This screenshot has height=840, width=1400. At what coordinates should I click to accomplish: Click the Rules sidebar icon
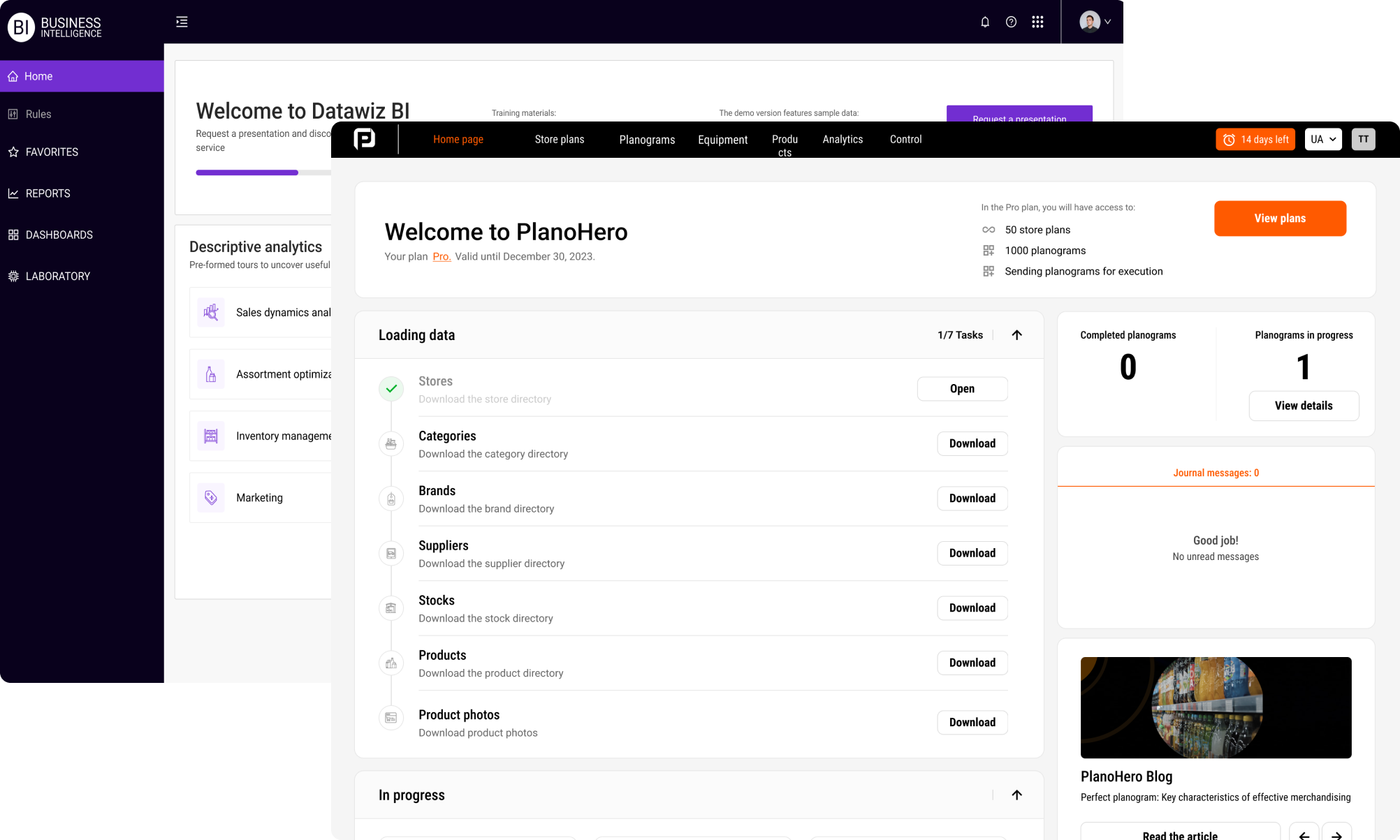(13, 114)
